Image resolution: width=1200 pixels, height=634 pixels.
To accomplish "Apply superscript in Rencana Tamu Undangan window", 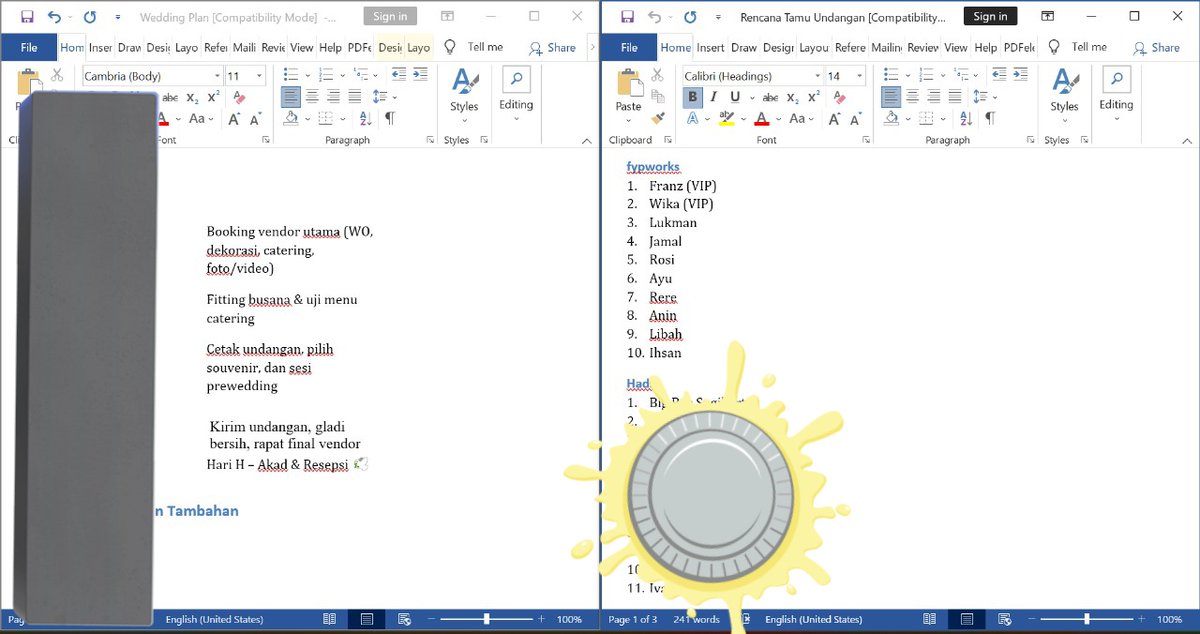I will tap(813, 97).
